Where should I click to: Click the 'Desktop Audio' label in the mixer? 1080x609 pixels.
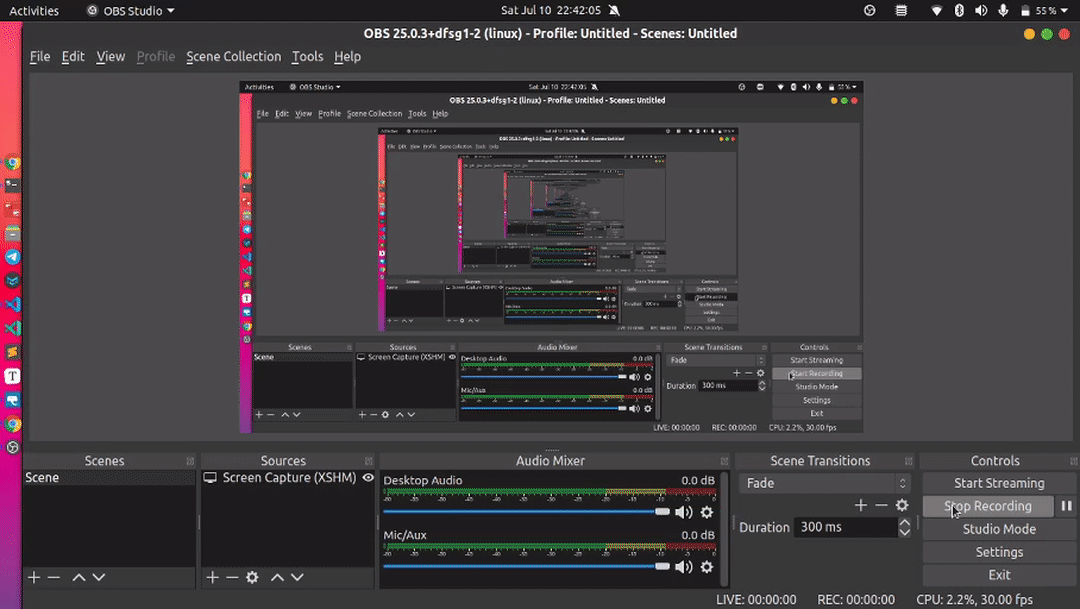tap(423, 480)
